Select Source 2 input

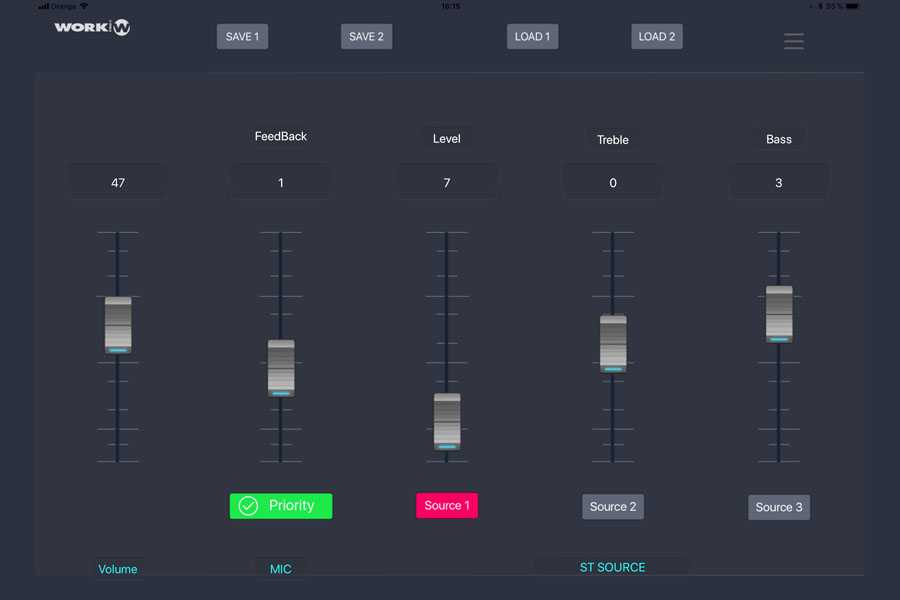point(613,507)
